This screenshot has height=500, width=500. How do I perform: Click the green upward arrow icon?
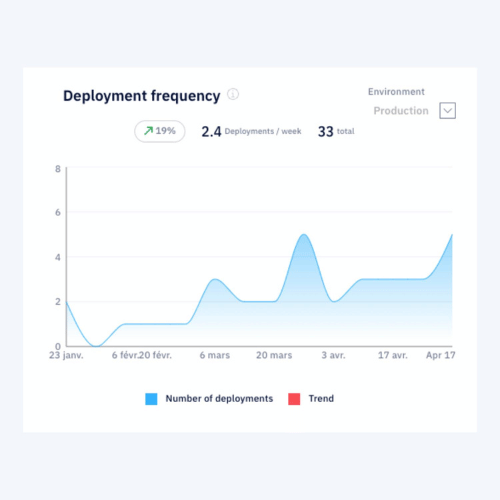[x=148, y=131]
